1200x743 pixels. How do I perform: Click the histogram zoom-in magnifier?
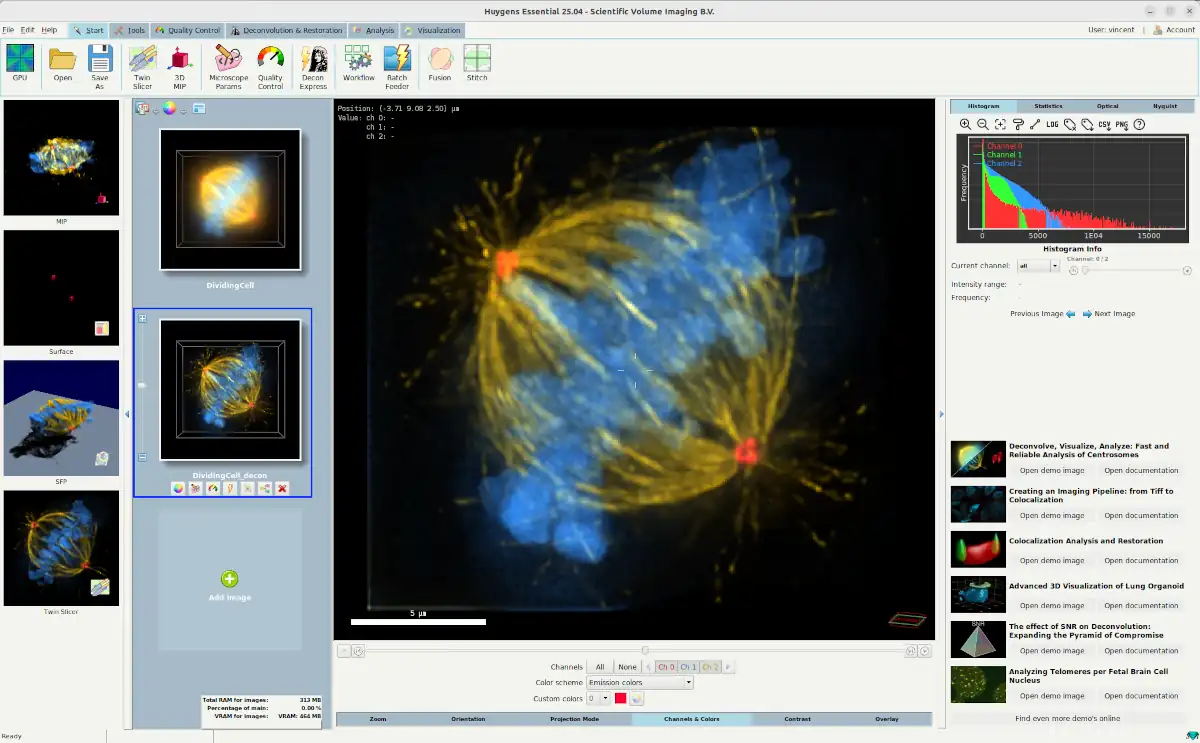965,125
